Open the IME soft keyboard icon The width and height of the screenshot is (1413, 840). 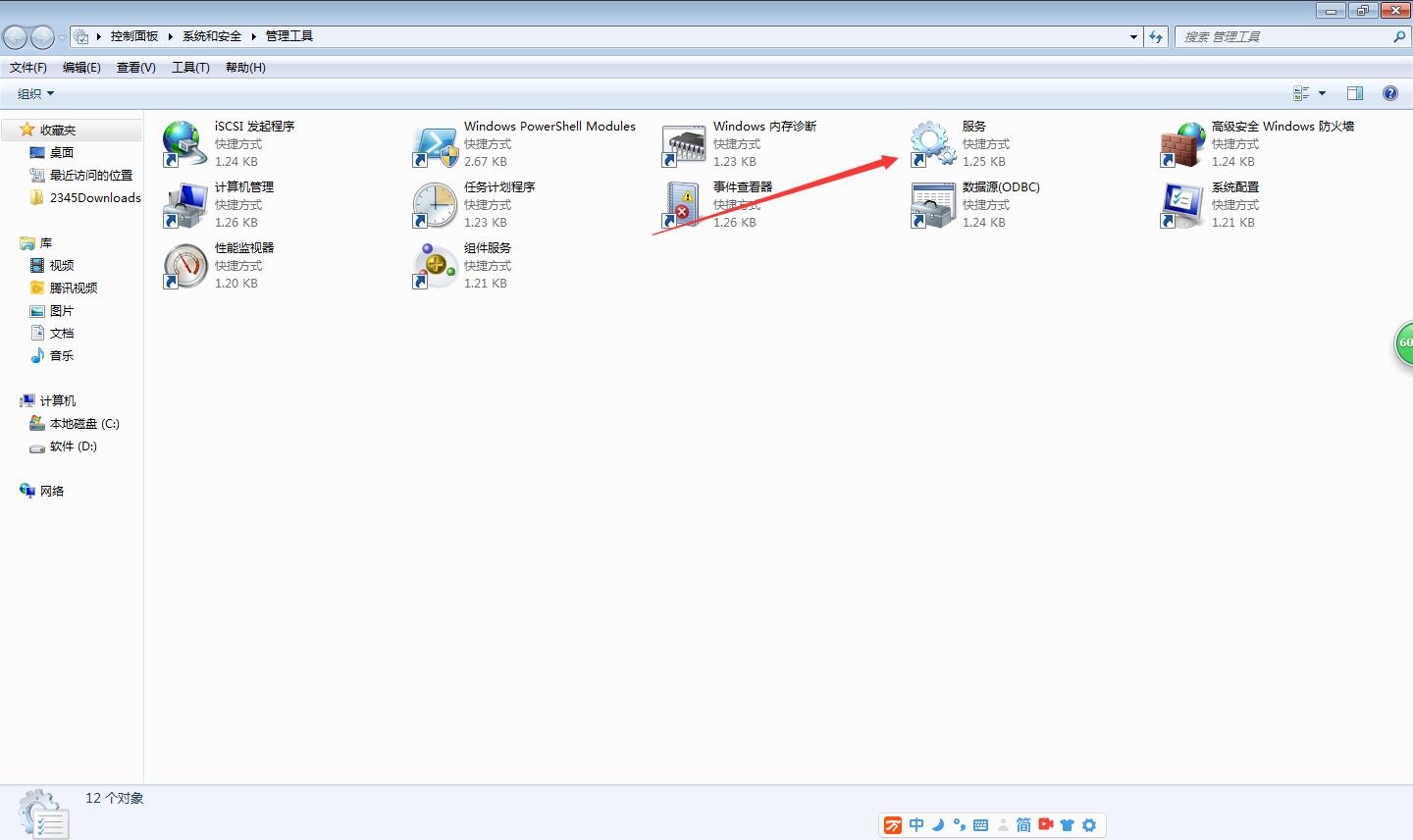(x=980, y=825)
